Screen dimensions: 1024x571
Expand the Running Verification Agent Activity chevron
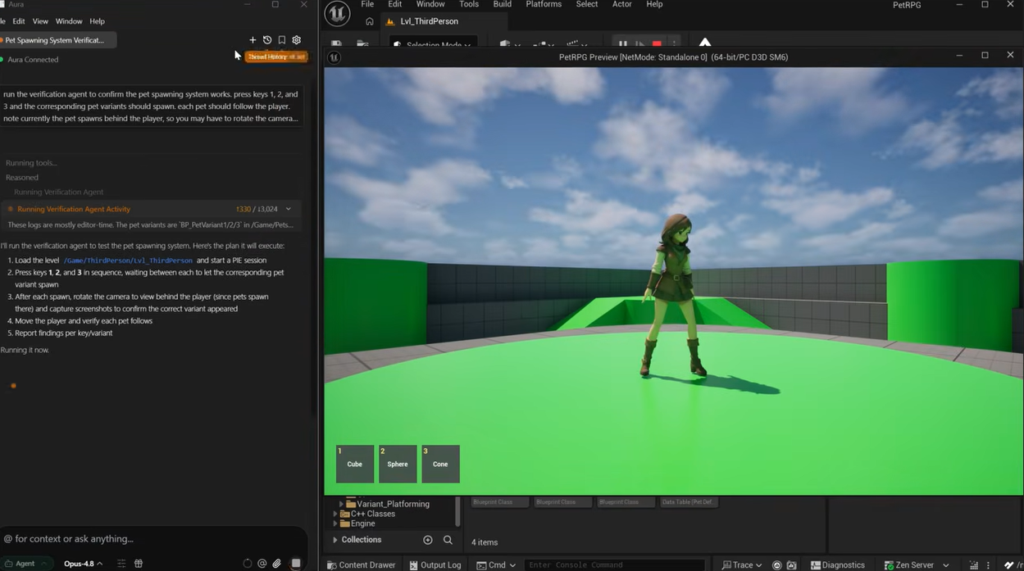pos(288,209)
